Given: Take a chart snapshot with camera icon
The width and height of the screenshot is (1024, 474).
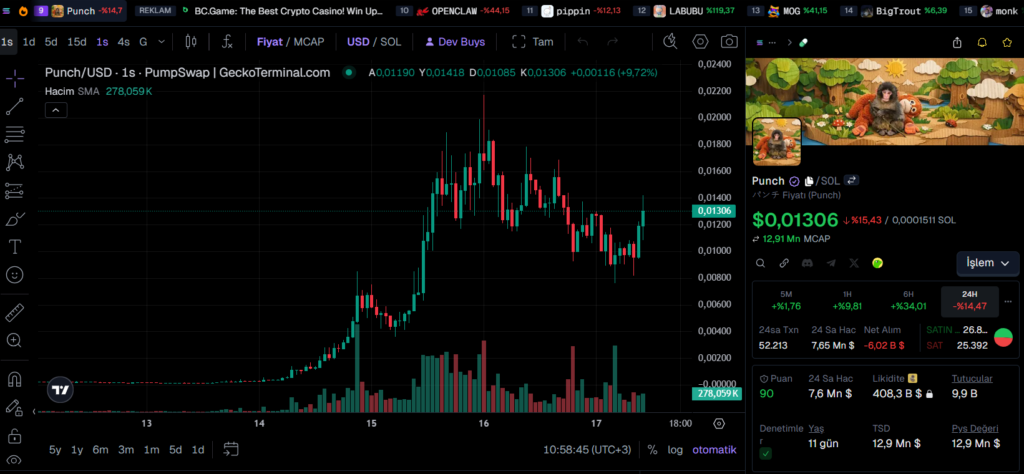Looking at the screenshot, I should [730, 42].
